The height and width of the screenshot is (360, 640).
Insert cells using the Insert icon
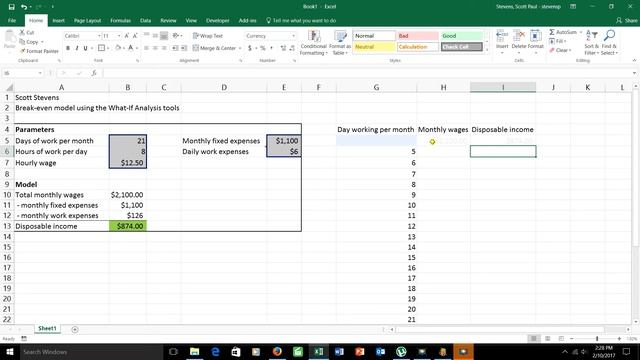[x=502, y=36]
